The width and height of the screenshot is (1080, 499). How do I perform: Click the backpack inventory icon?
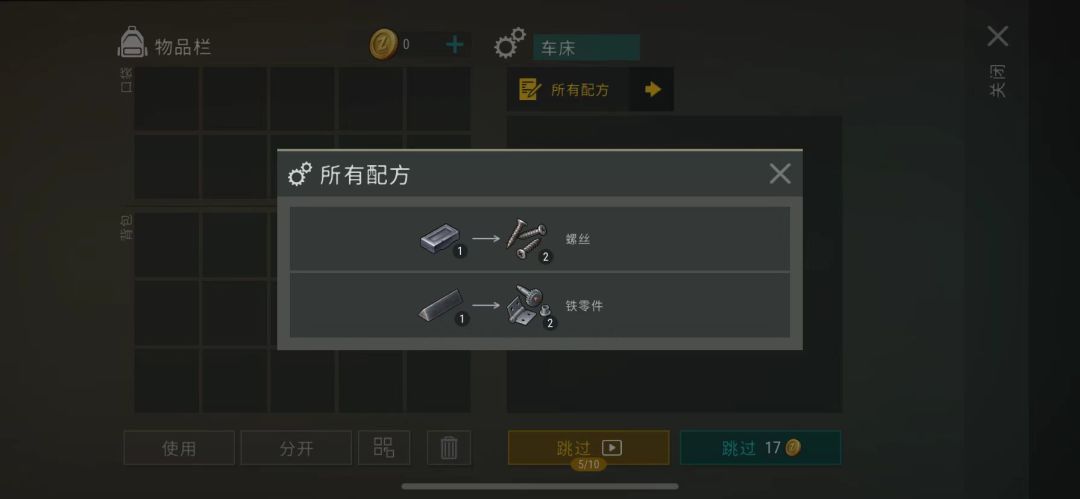[x=132, y=43]
